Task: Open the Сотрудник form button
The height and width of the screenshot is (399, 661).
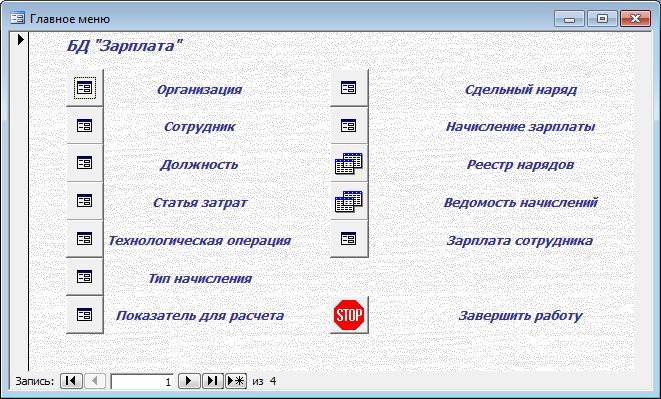Action: click(85, 125)
